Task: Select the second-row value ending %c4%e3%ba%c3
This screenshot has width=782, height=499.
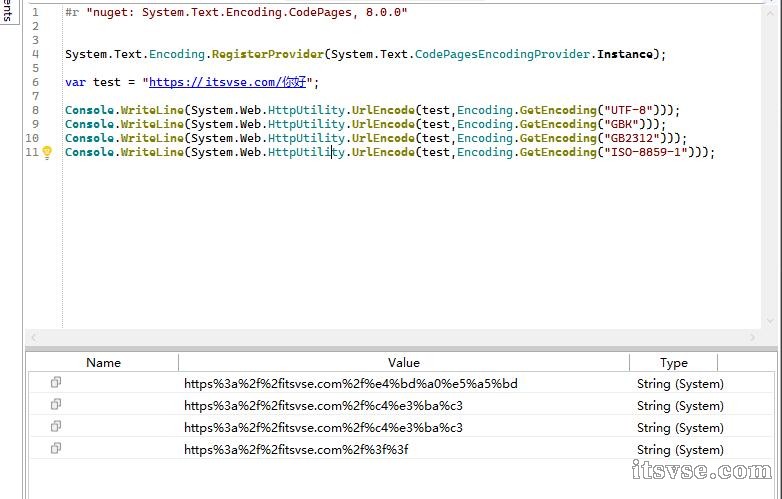Action: click(323, 405)
